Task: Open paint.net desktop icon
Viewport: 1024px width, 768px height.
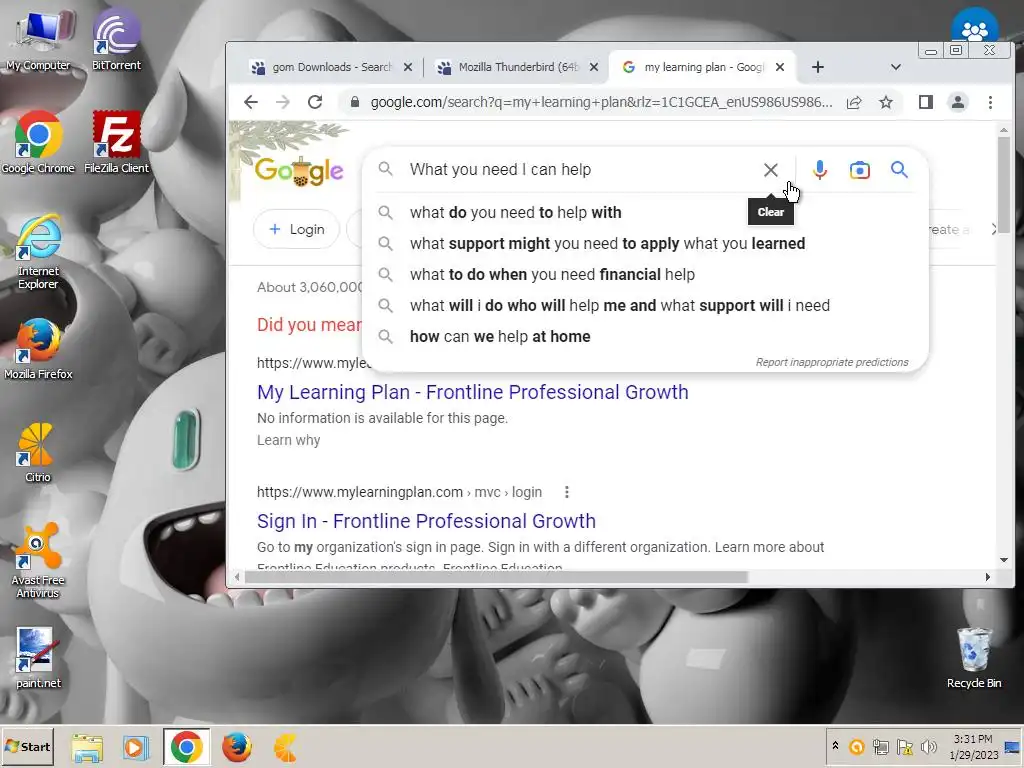Action: coord(37,658)
